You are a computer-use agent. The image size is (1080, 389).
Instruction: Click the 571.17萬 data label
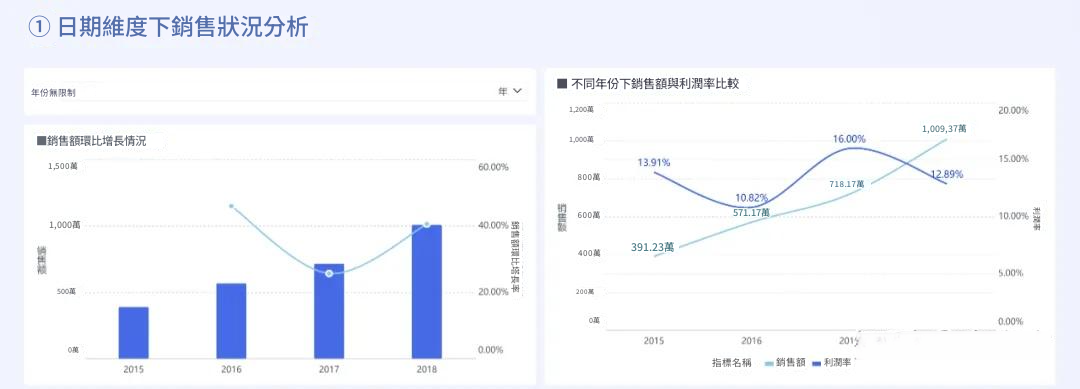tap(752, 212)
